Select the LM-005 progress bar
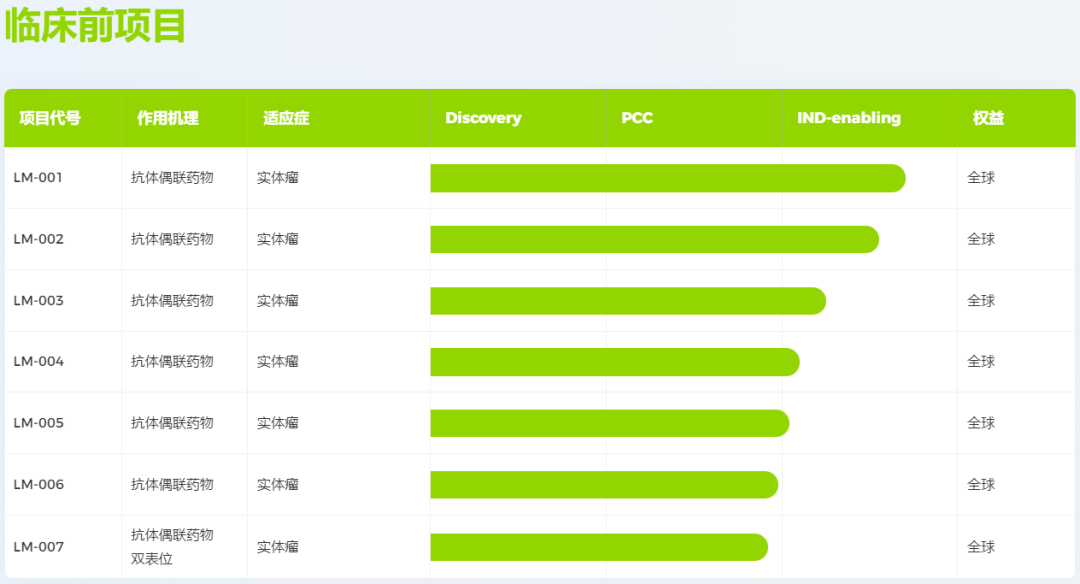The width and height of the screenshot is (1080, 584). [x=609, y=423]
